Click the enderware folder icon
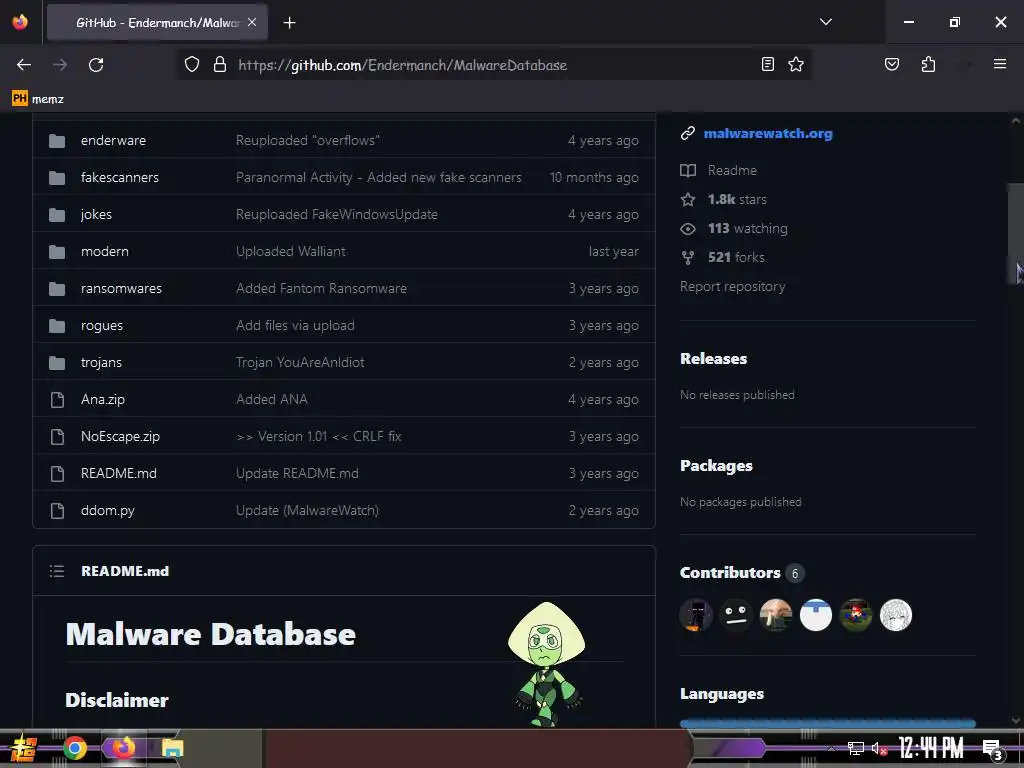The image size is (1024, 768). tap(57, 140)
